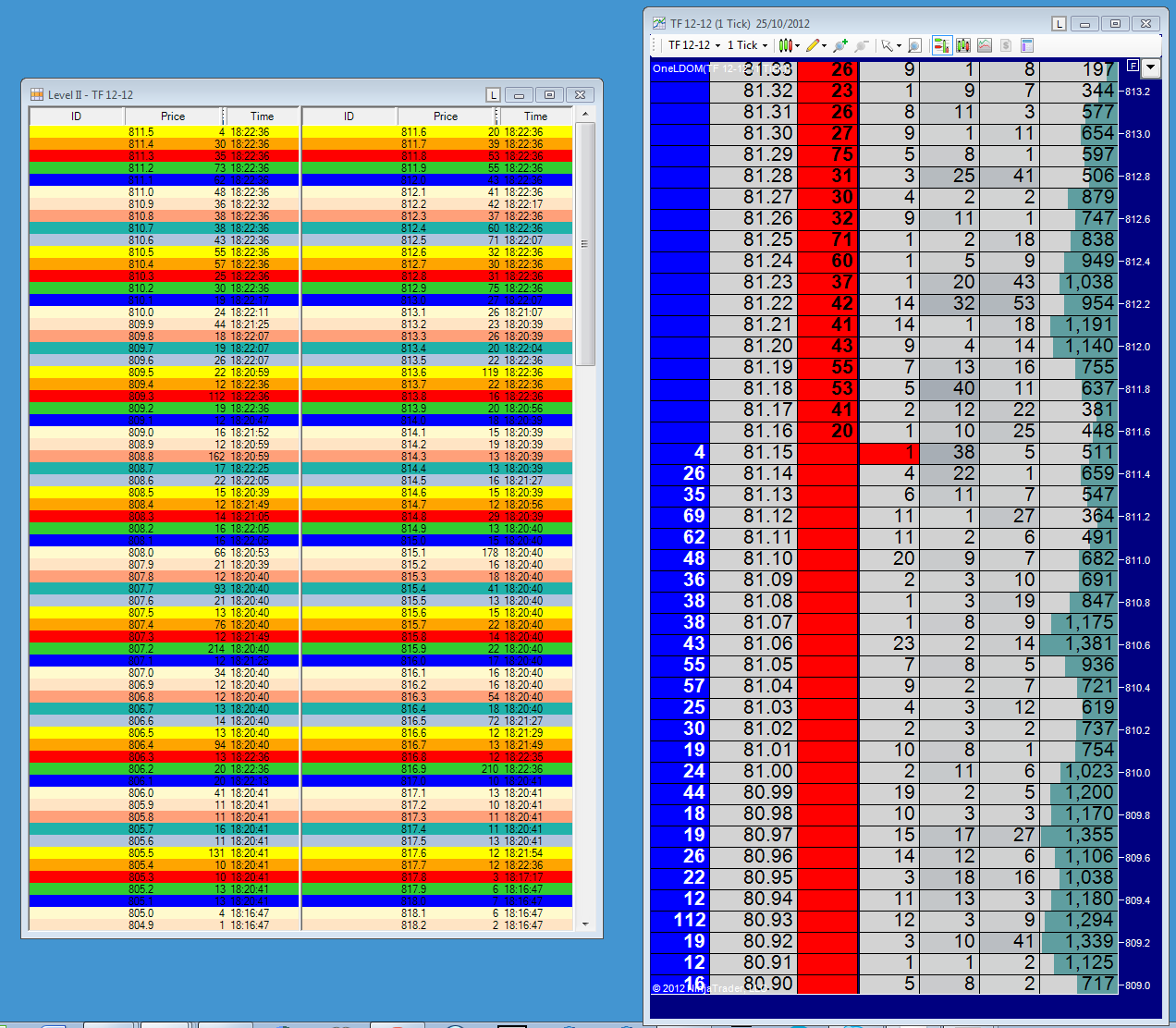Open the Indicators line chart icon

click(985, 45)
